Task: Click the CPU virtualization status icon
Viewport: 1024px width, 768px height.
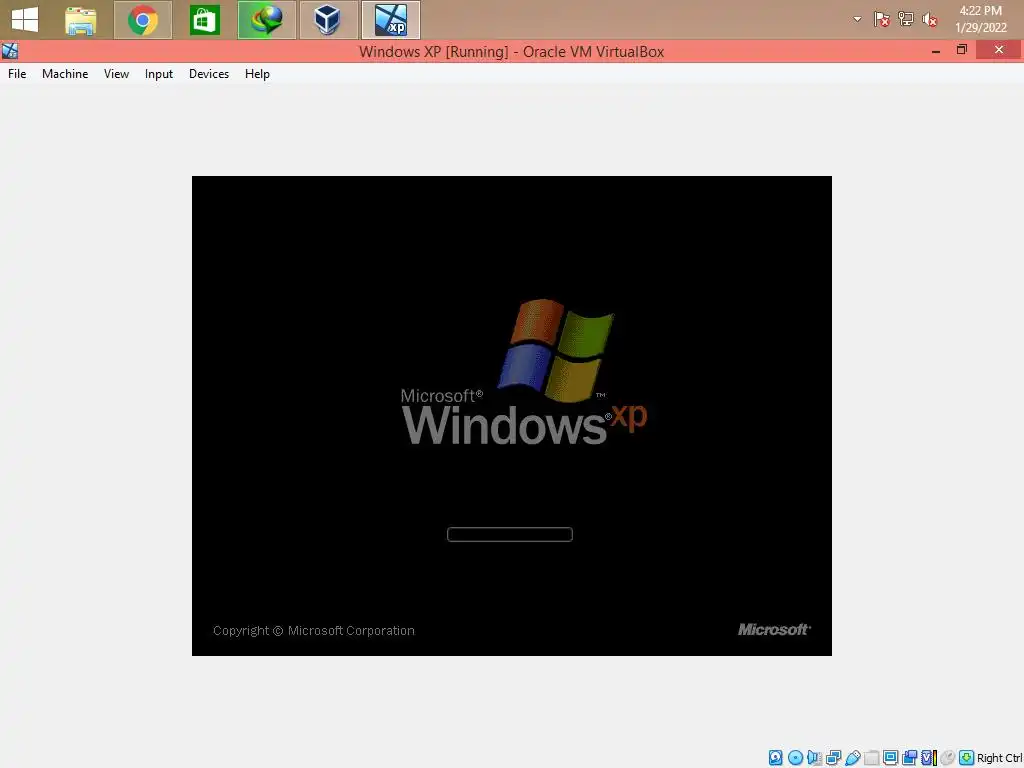Action: pyautogui.click(x=929, y=758)
